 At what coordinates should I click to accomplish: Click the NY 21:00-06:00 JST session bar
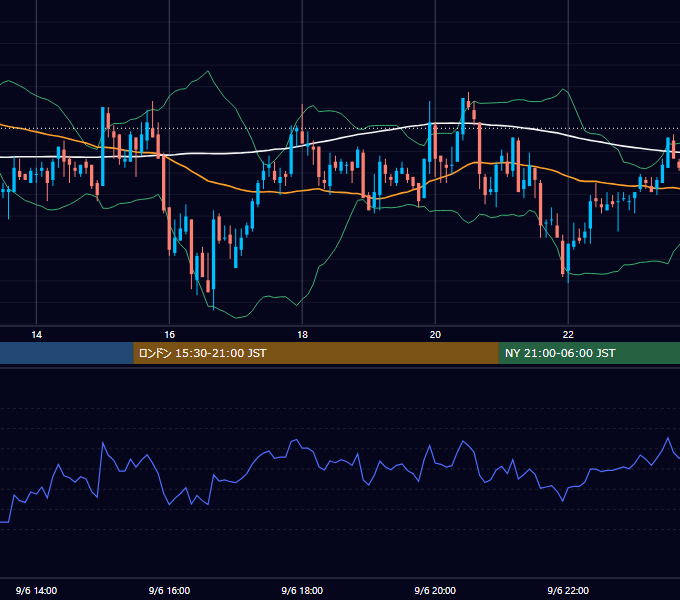coord(589,353)
